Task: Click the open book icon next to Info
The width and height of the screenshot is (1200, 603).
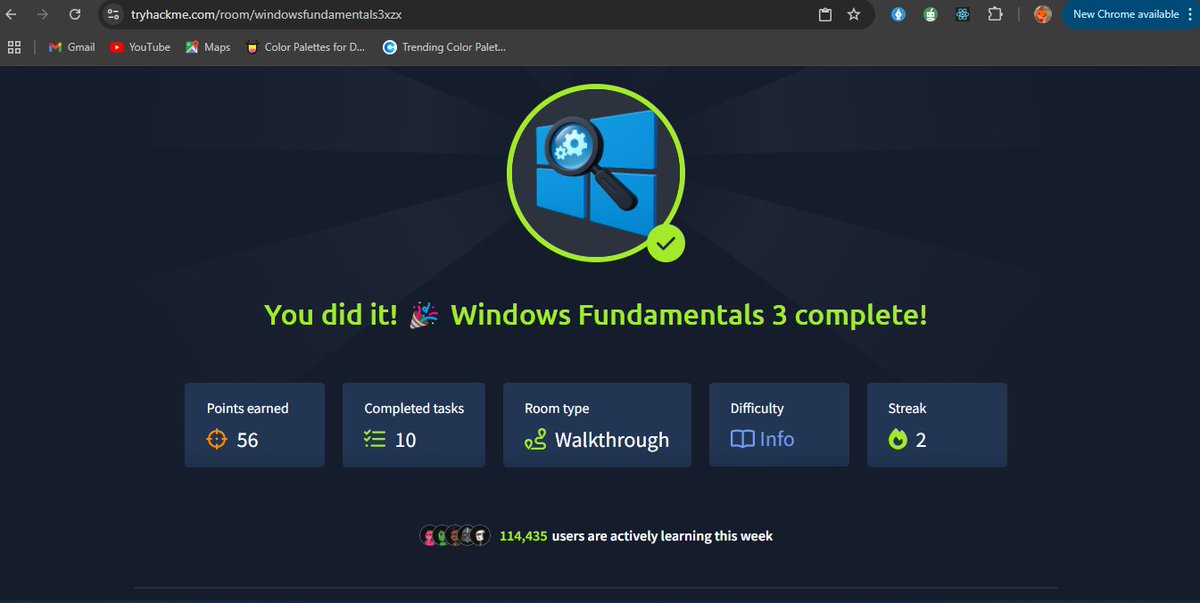Action: [x=741, y=439]
